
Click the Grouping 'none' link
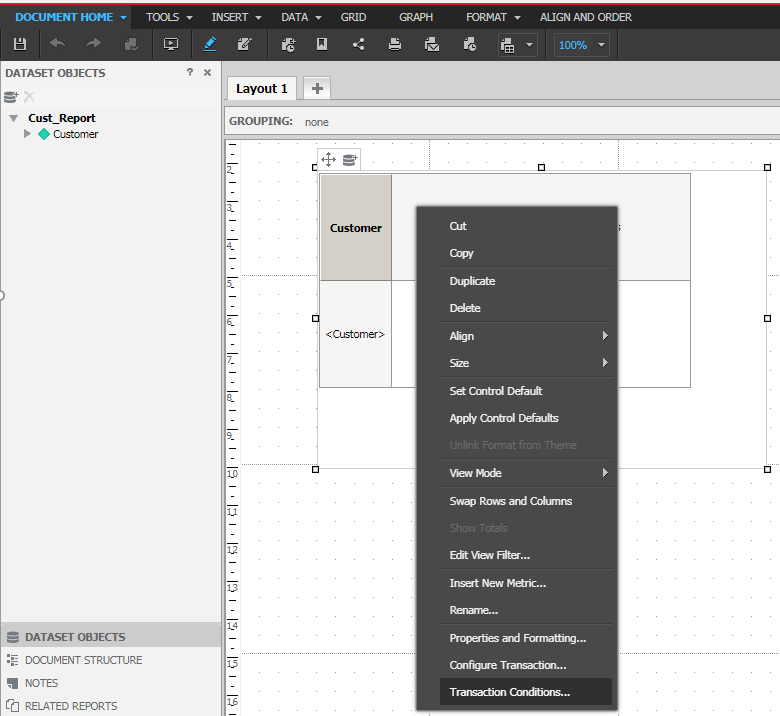(x=317, y=122)
